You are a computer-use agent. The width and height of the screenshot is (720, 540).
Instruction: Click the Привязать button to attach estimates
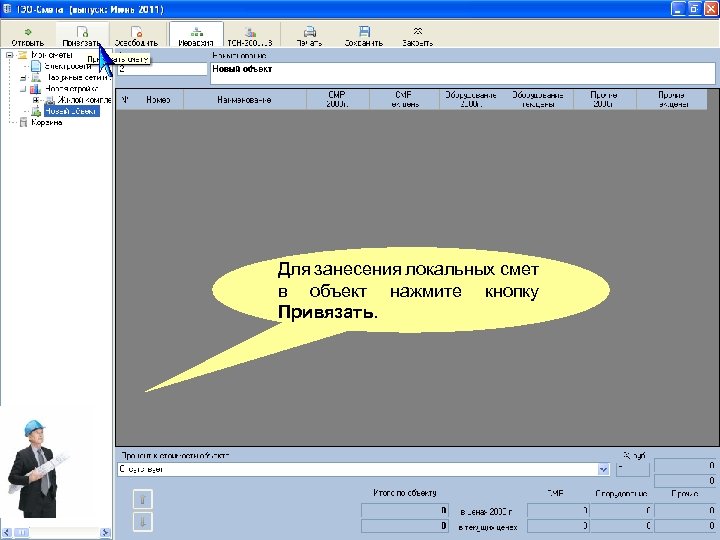(x=82, y=35)
